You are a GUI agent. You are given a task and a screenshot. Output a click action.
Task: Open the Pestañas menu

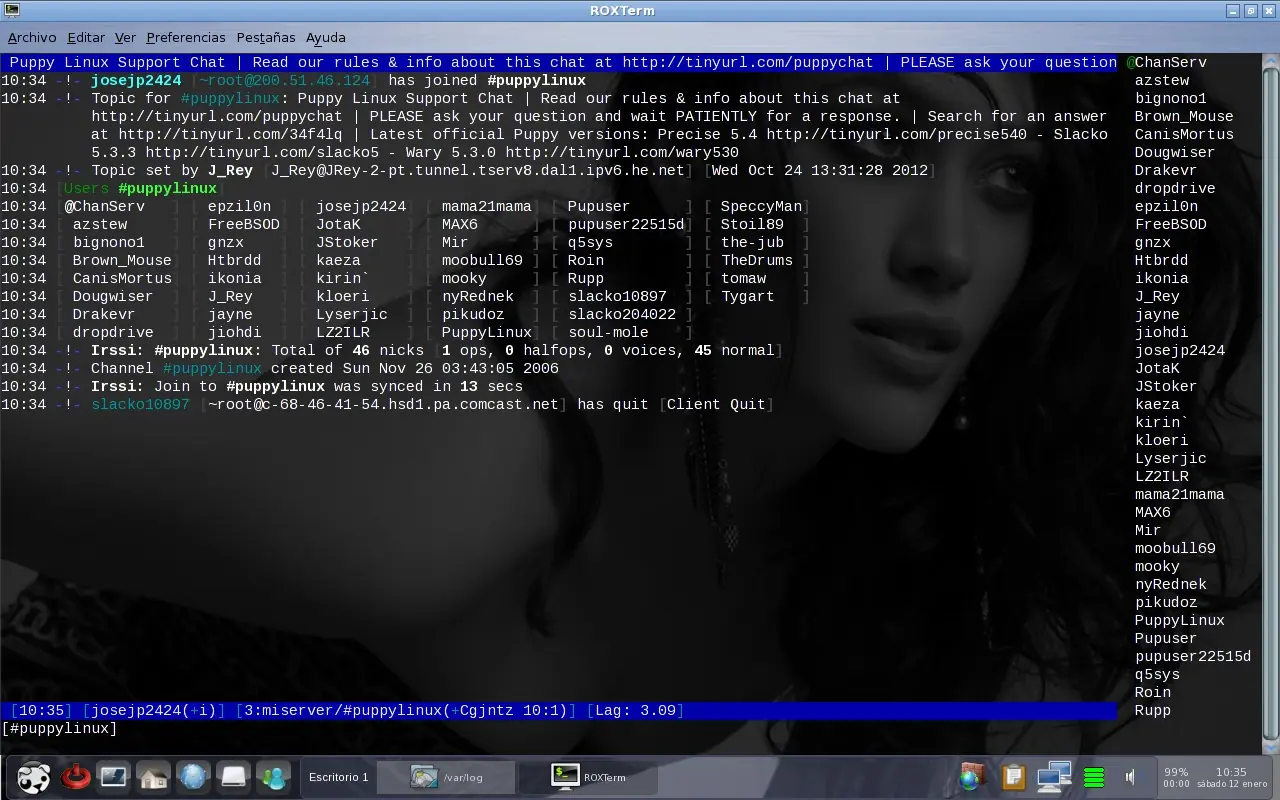(266, 37)
